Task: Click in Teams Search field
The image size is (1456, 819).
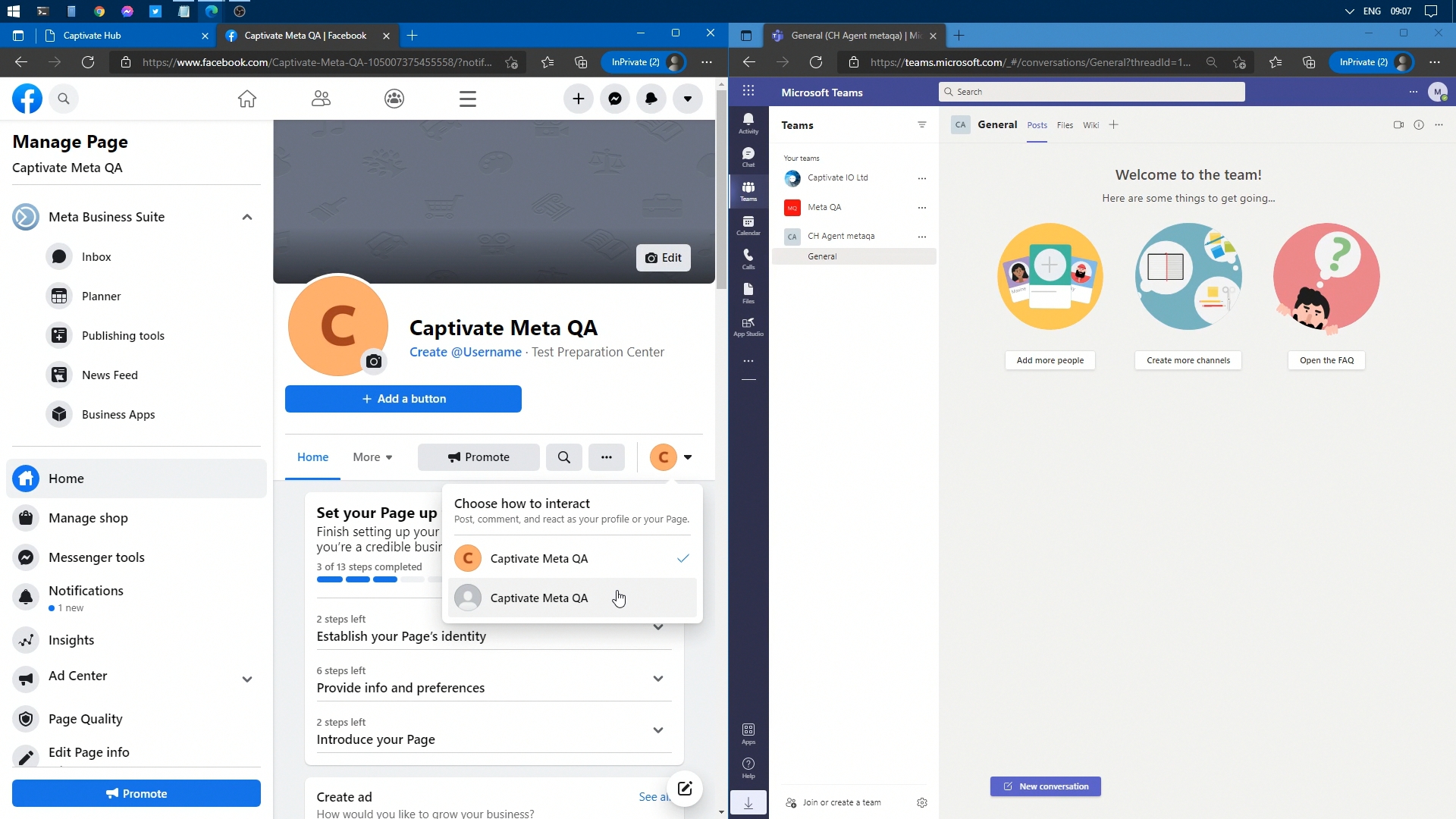Action: click(1092, 92)
